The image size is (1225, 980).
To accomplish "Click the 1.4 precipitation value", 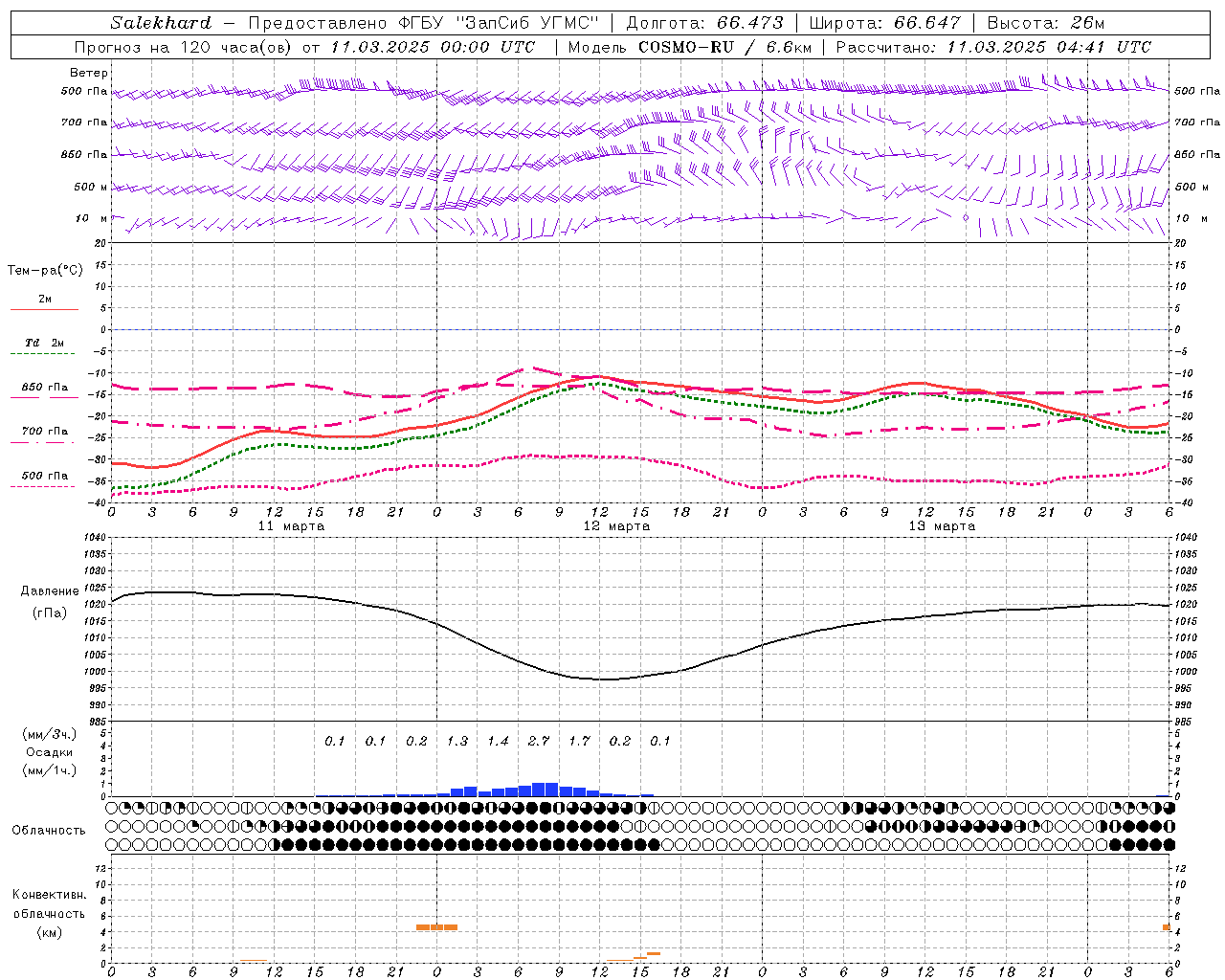I will pyautogui.click(x=498, y=741).
